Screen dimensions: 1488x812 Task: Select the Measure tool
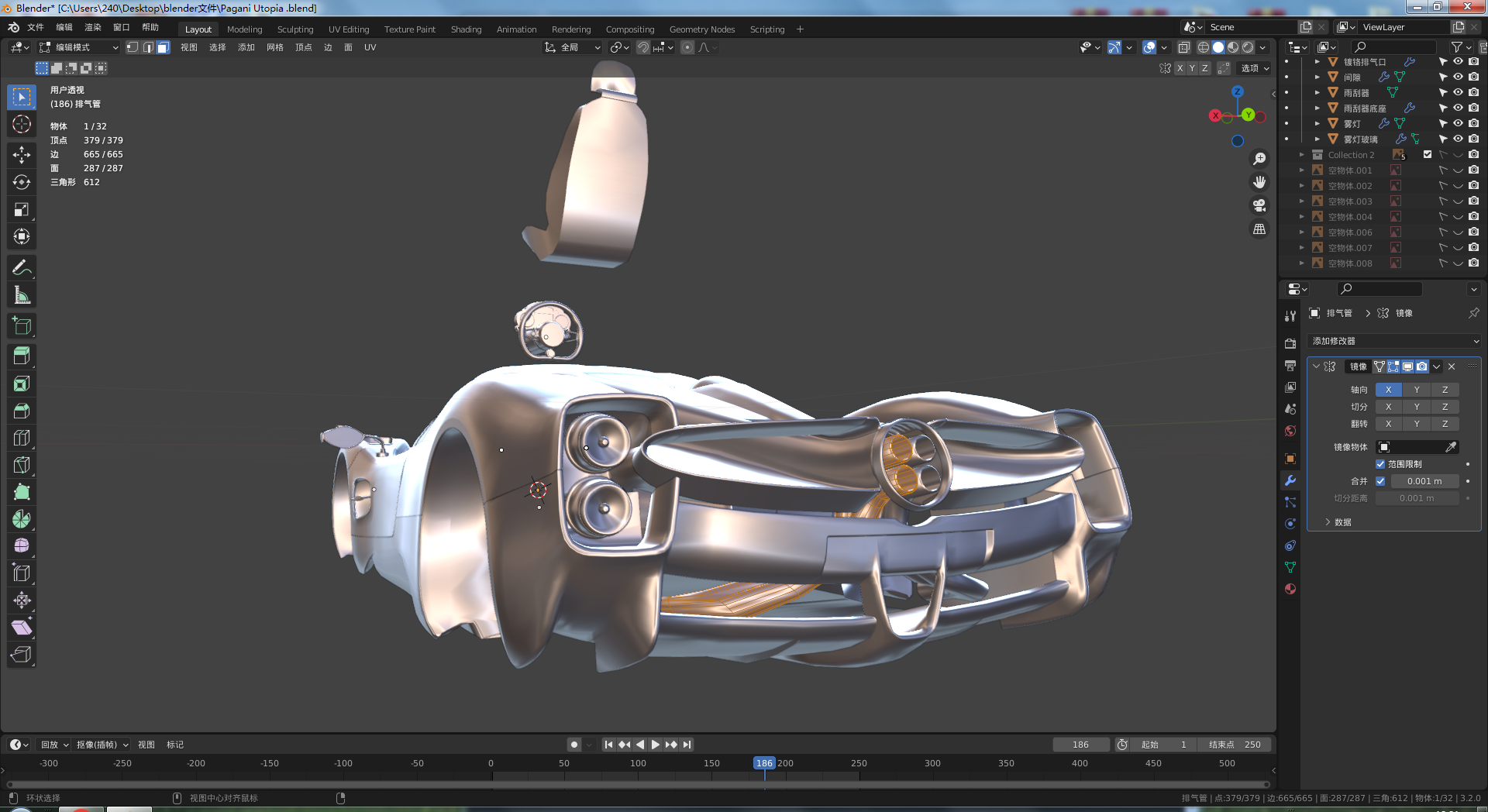(x=22, y=295)
